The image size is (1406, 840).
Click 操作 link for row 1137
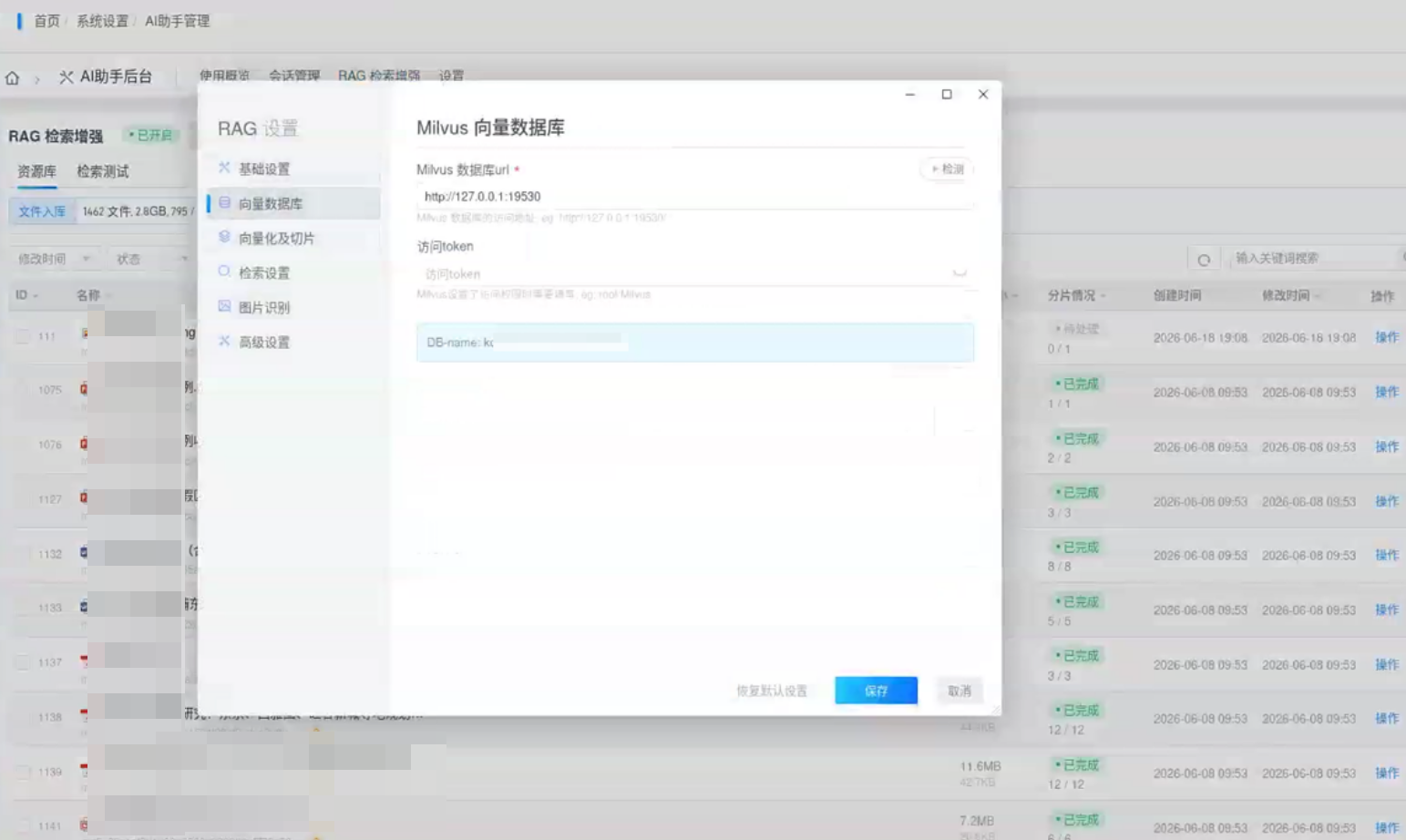(1386, 664)
